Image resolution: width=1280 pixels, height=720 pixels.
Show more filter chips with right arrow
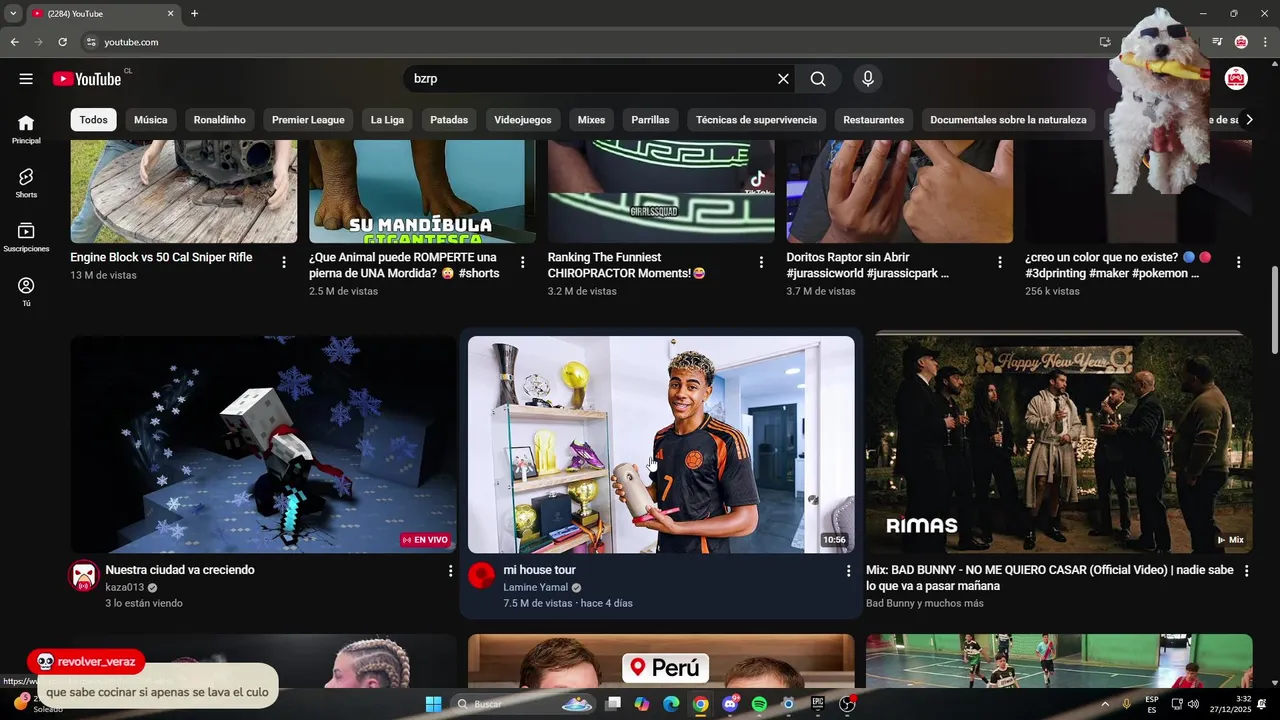(1248, 120)
